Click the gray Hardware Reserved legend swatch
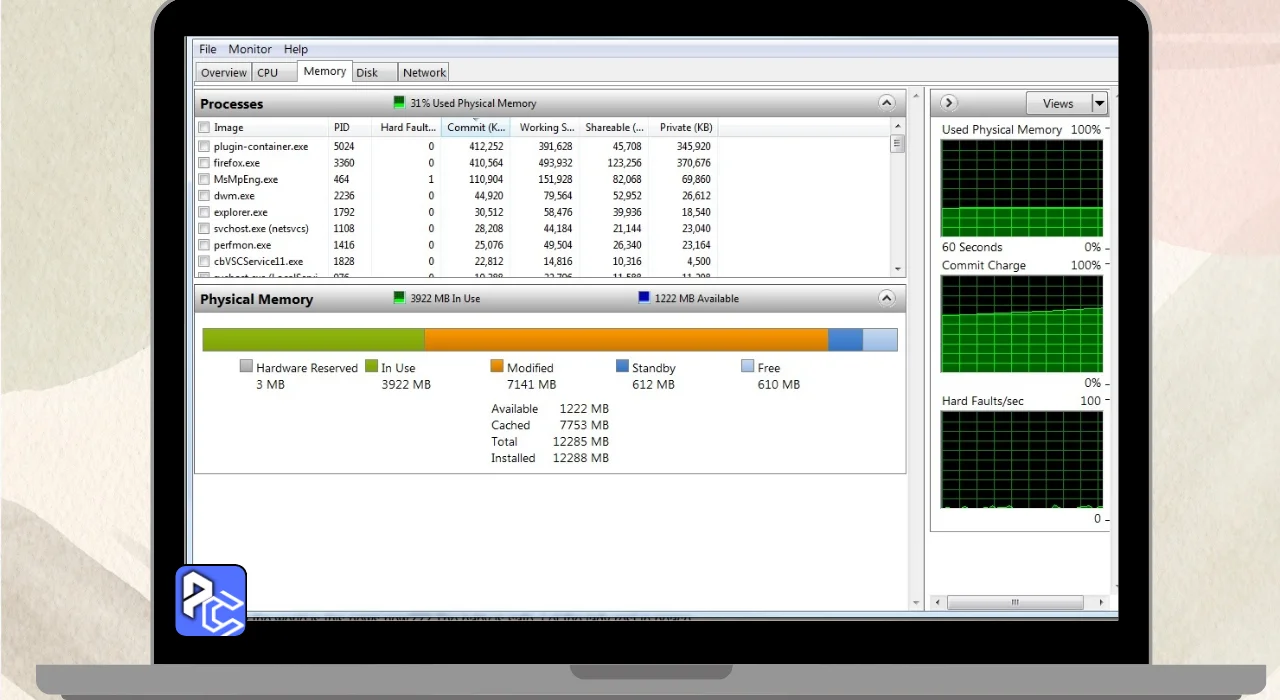Viewport: 1280px width, 700px height. pos(246,366)
